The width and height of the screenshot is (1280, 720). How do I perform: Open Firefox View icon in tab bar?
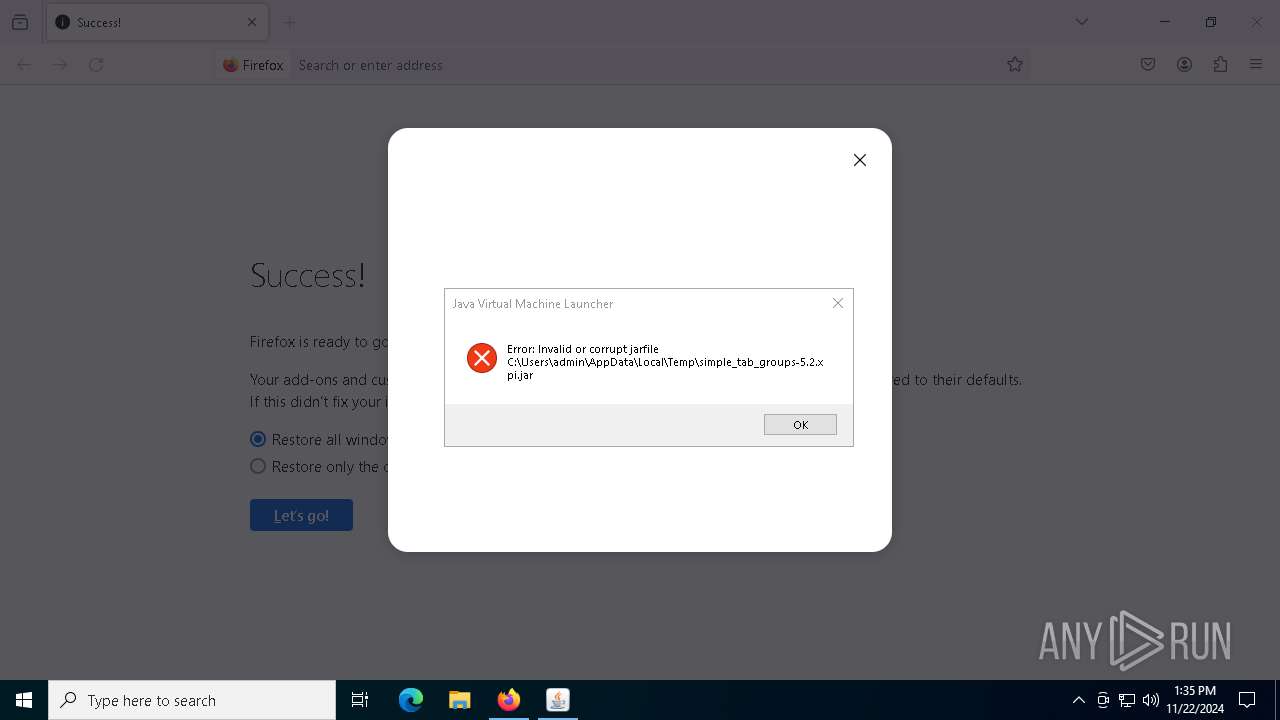(20, 22)
